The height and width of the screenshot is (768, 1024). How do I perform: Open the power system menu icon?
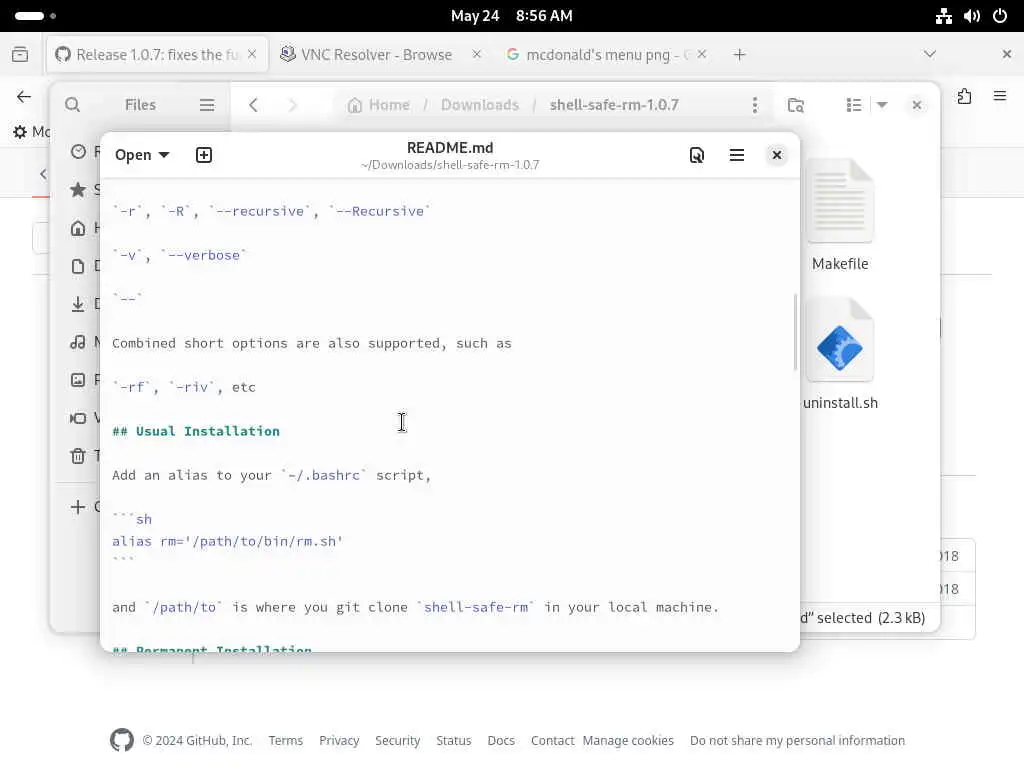pos(1000,16)
